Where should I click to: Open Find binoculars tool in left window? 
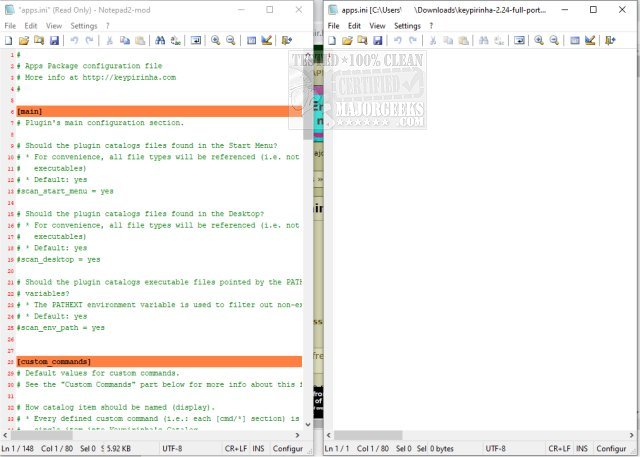click(x=160, y=40)
